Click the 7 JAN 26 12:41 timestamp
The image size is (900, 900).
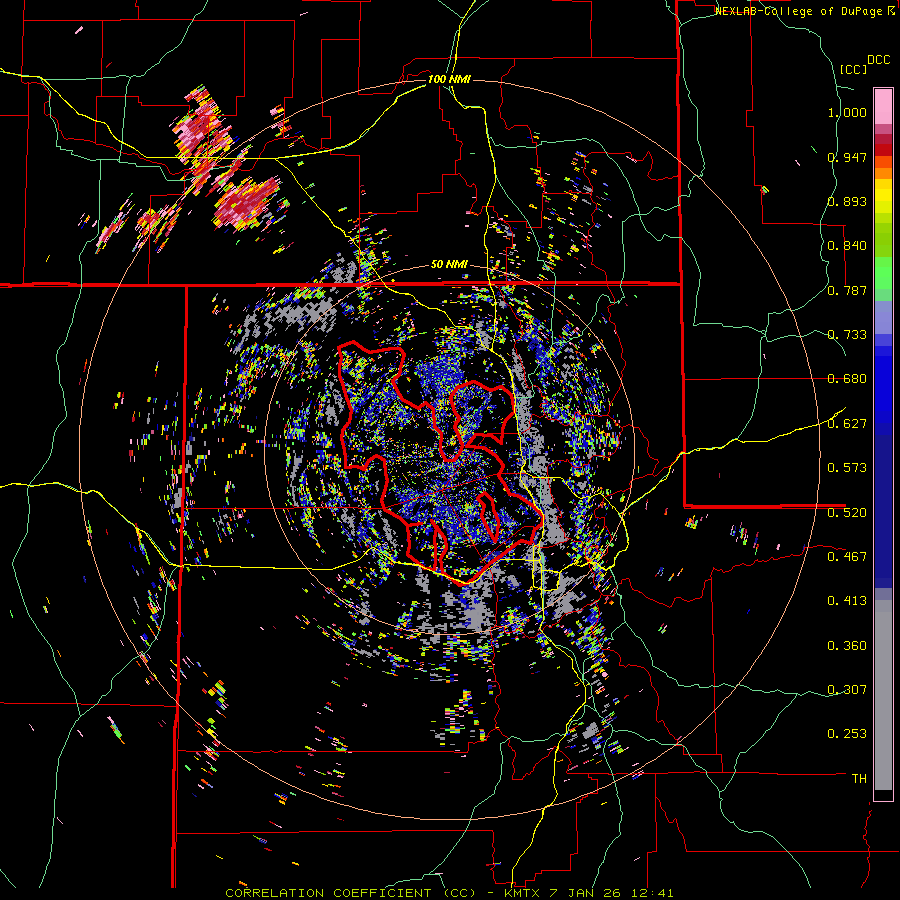coord(614,893)
